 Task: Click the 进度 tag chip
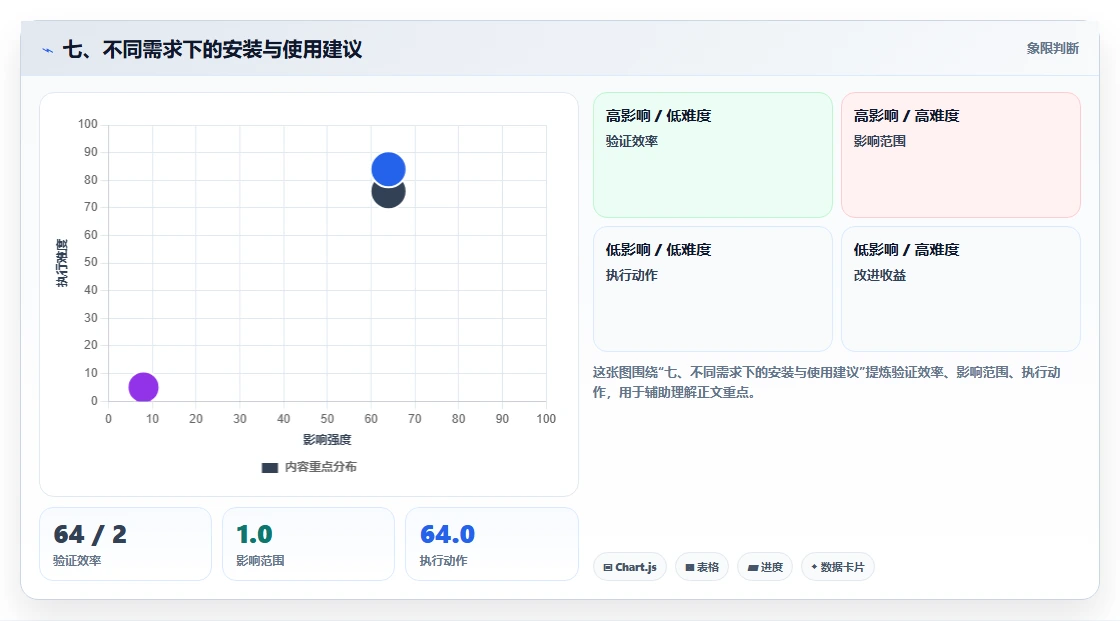coord(765,567)
